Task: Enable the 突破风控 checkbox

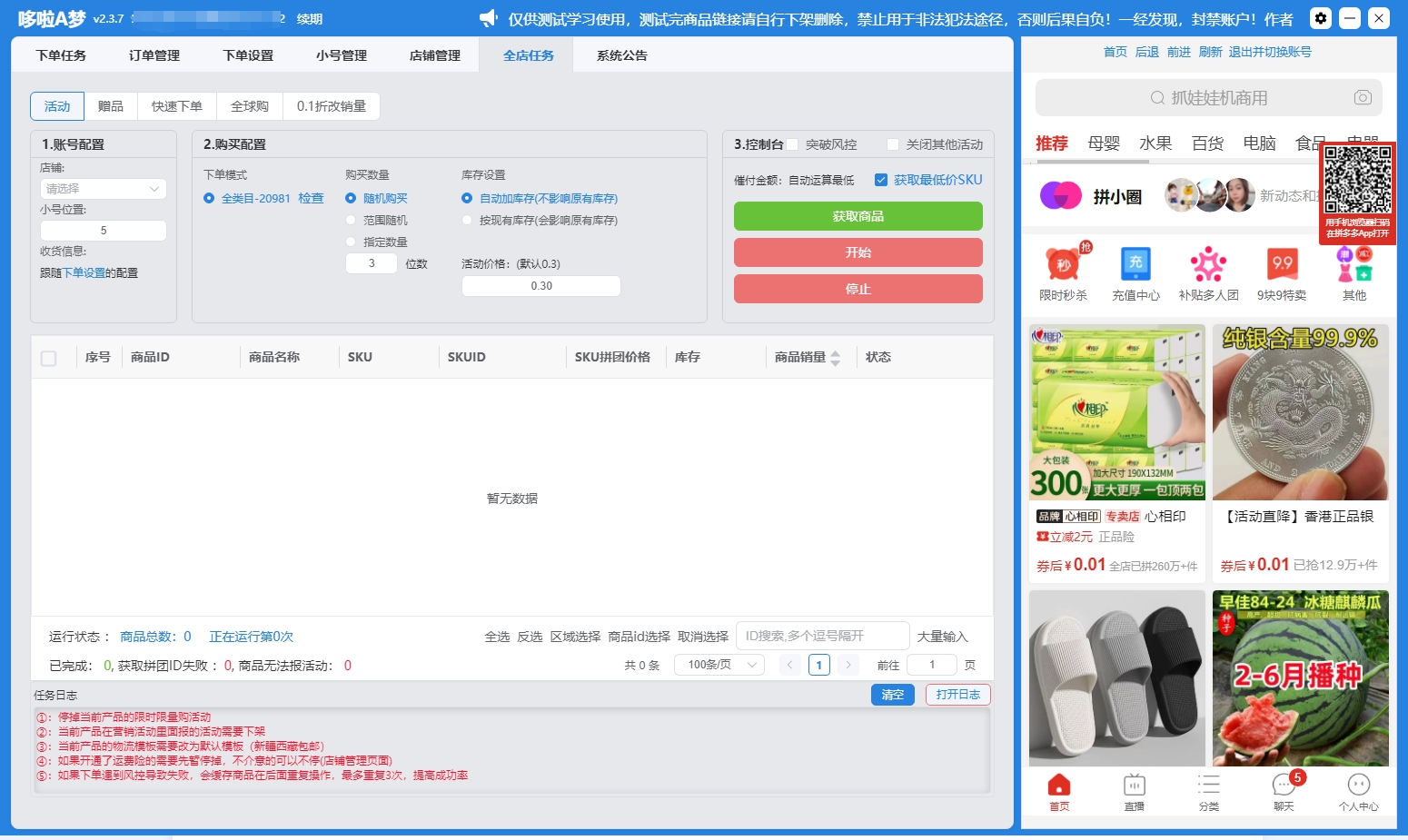Action: 792,144
